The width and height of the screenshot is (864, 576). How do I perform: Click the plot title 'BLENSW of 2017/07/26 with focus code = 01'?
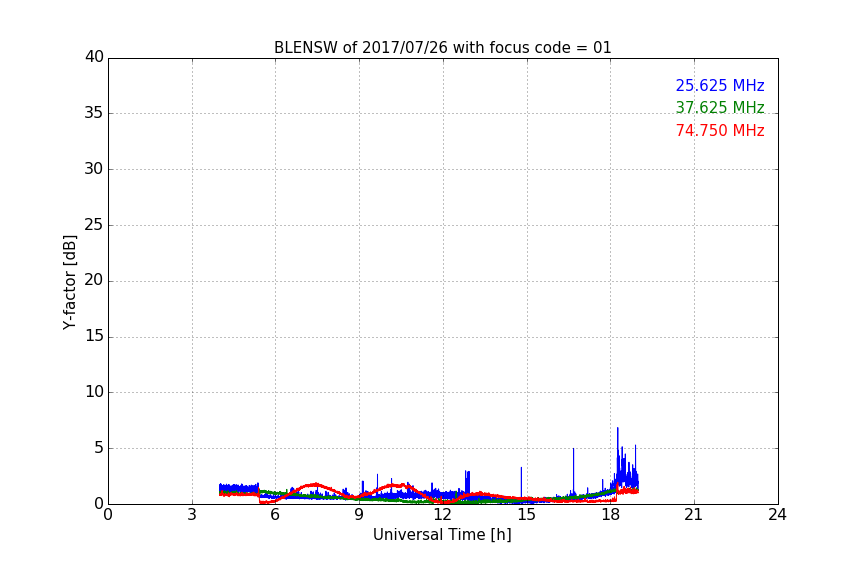pyautogui.click(x=442, y=48)
